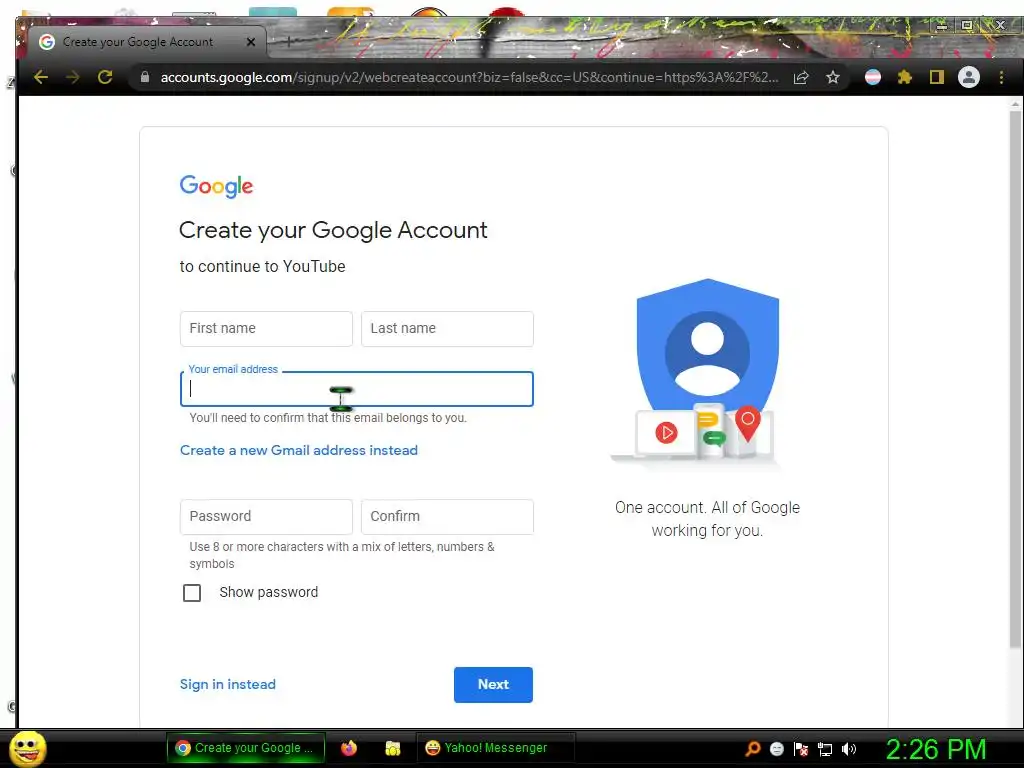
Task: Minimize the Chrome window
Action: tap(942, 25)
